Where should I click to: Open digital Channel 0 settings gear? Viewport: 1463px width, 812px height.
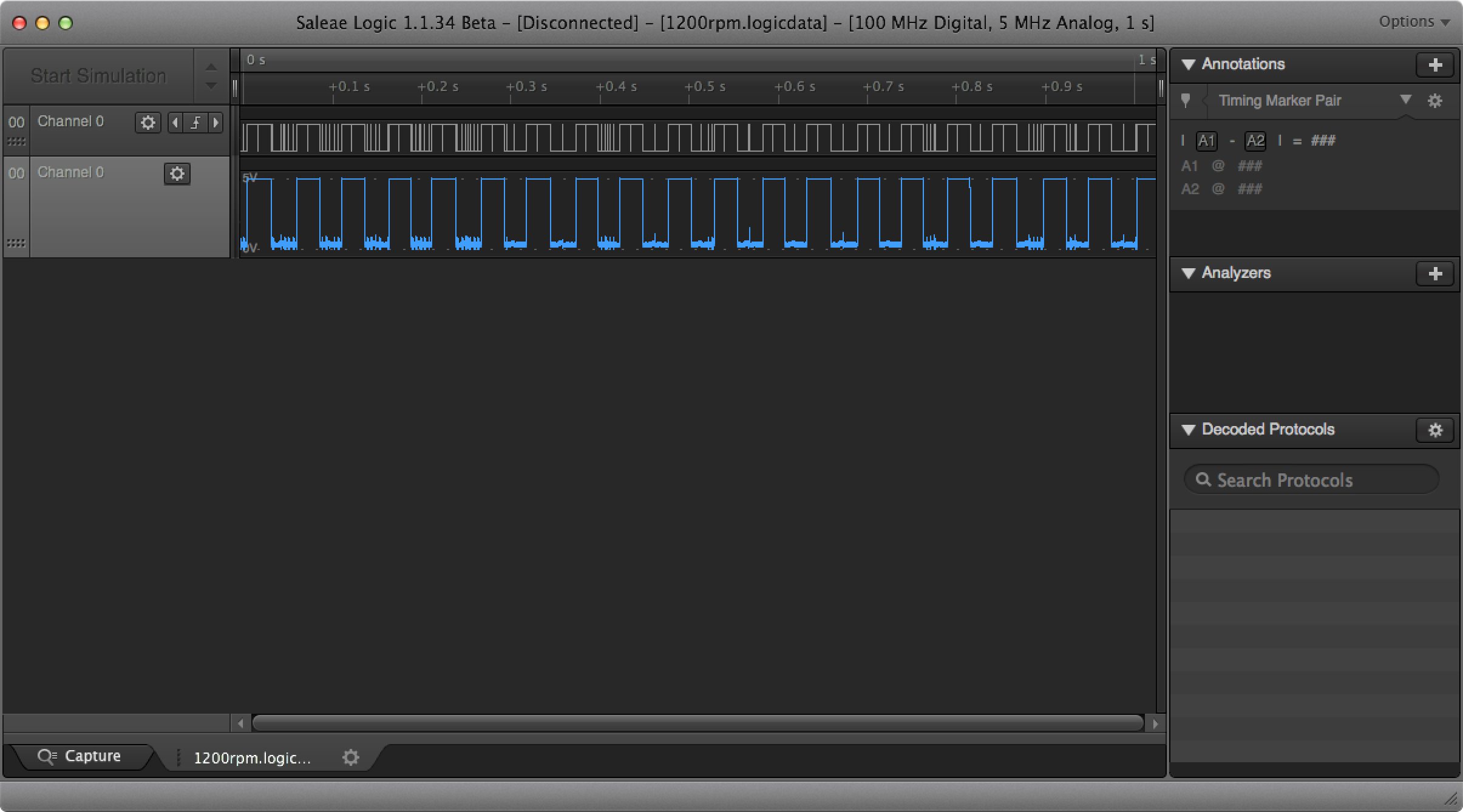click(x=148, y=123)
